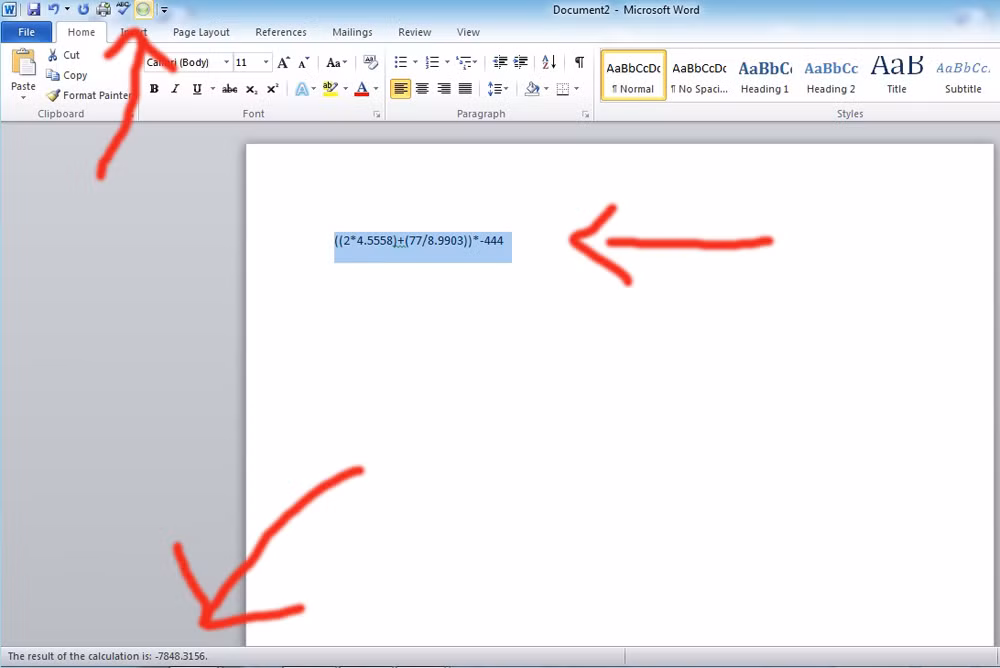Toggle bold formatting
1000x668 pixels.
[x=154, y=88]
